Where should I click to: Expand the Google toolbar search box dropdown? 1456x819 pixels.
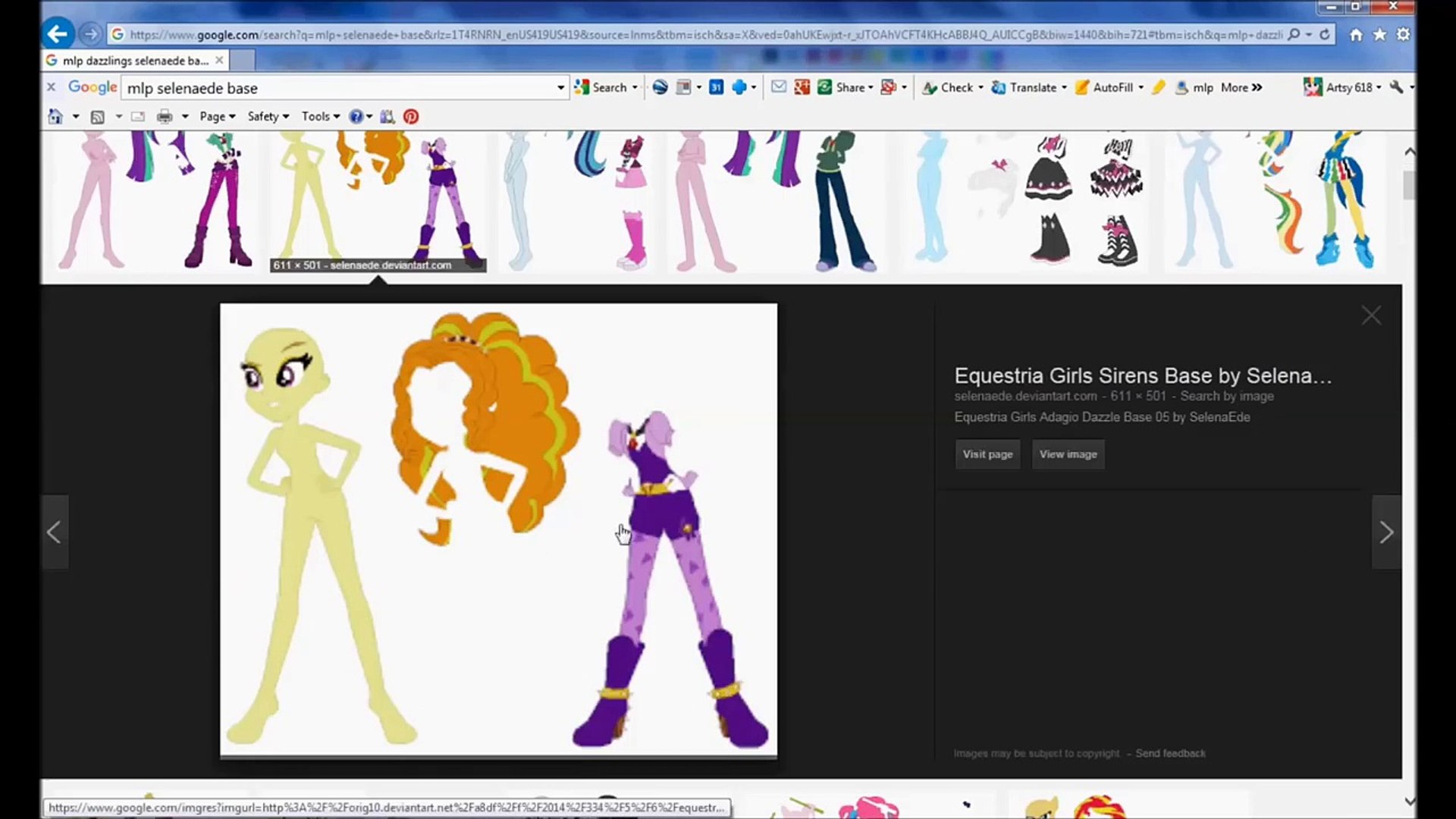560,88
